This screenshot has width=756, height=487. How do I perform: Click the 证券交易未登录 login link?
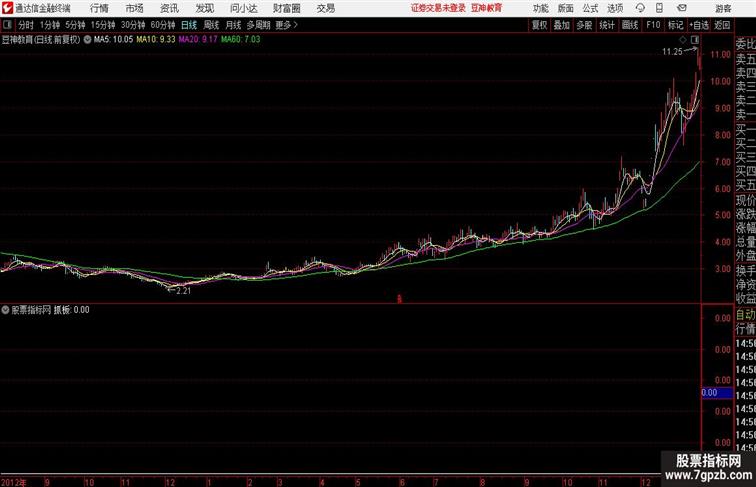[x=438, y=8]
